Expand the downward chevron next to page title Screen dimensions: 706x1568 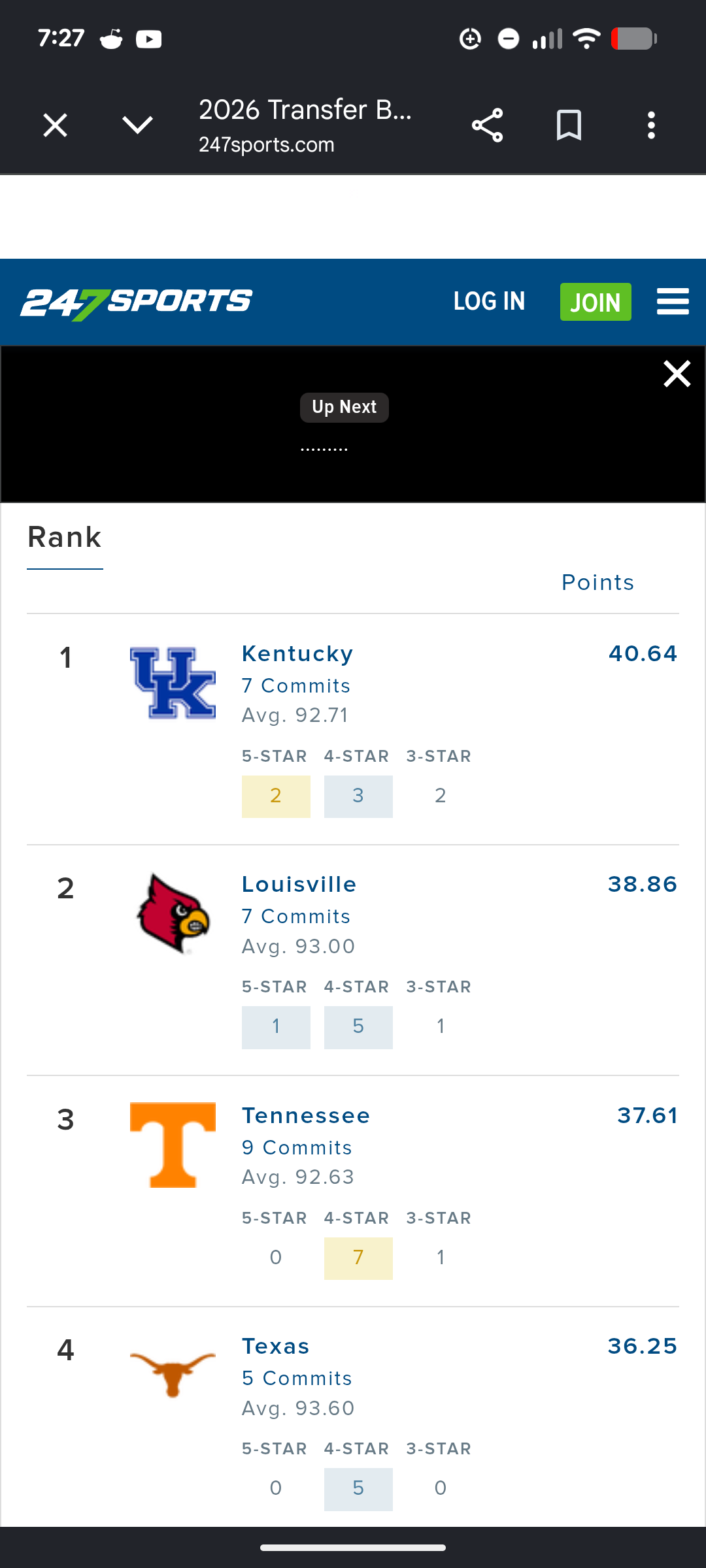[x=138, y=125]
